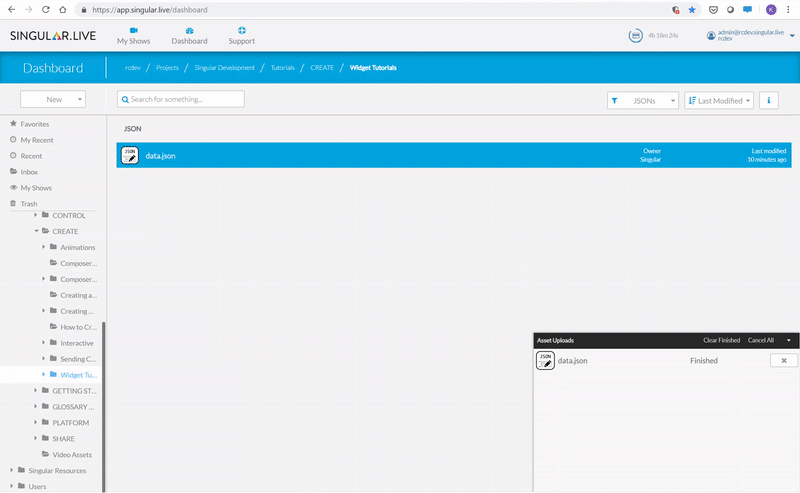Click the Singular.Live logo
Image resolution: width=800 pixels, height=493 pixels.
(x=53, y=36)
